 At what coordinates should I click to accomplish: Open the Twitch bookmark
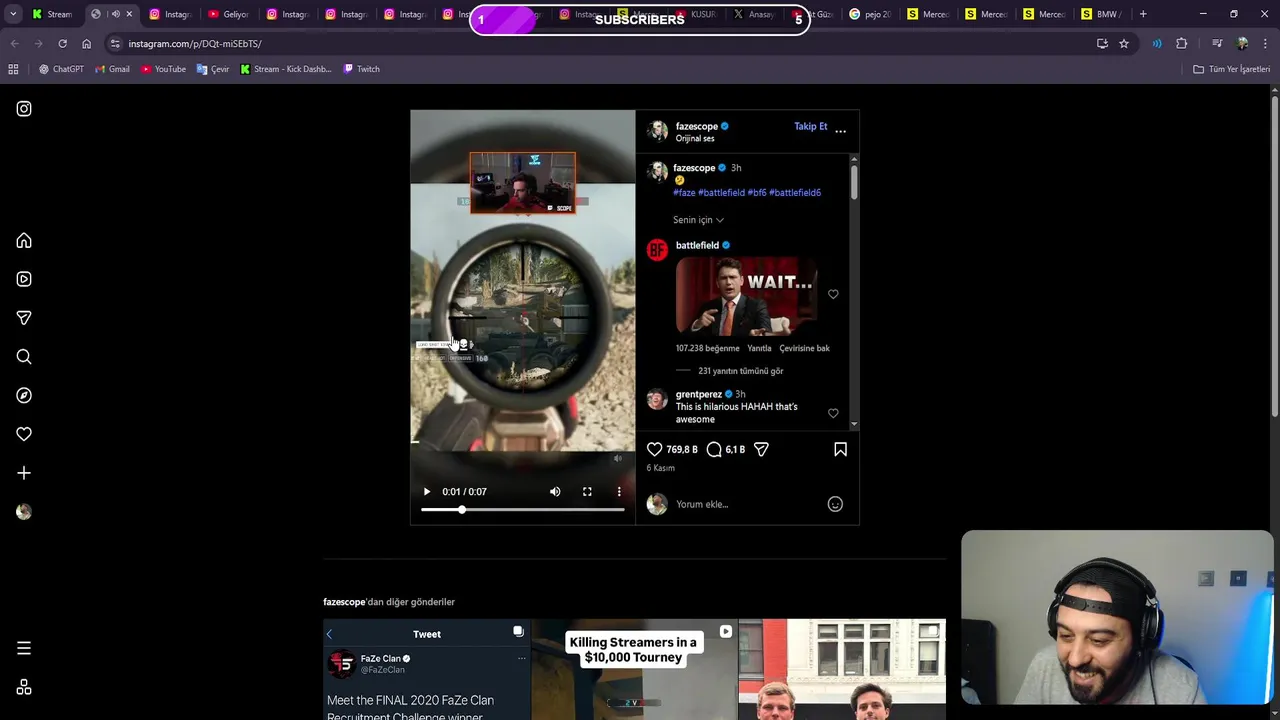pos(361,69)
